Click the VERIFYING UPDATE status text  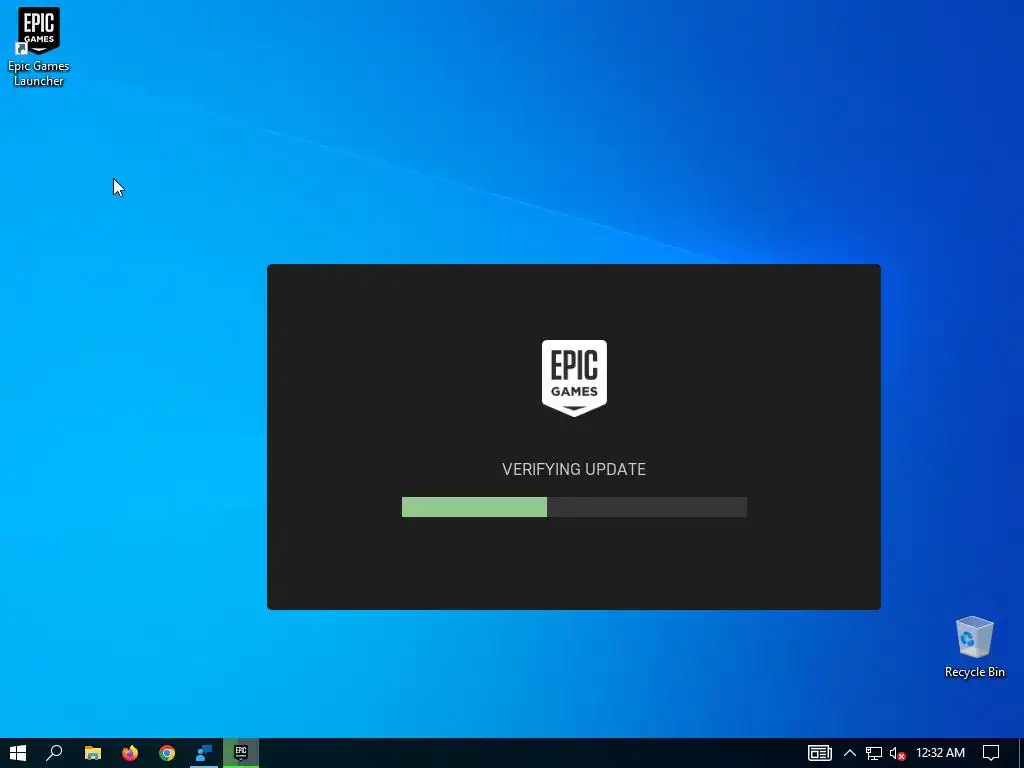[x=574, y=469]
